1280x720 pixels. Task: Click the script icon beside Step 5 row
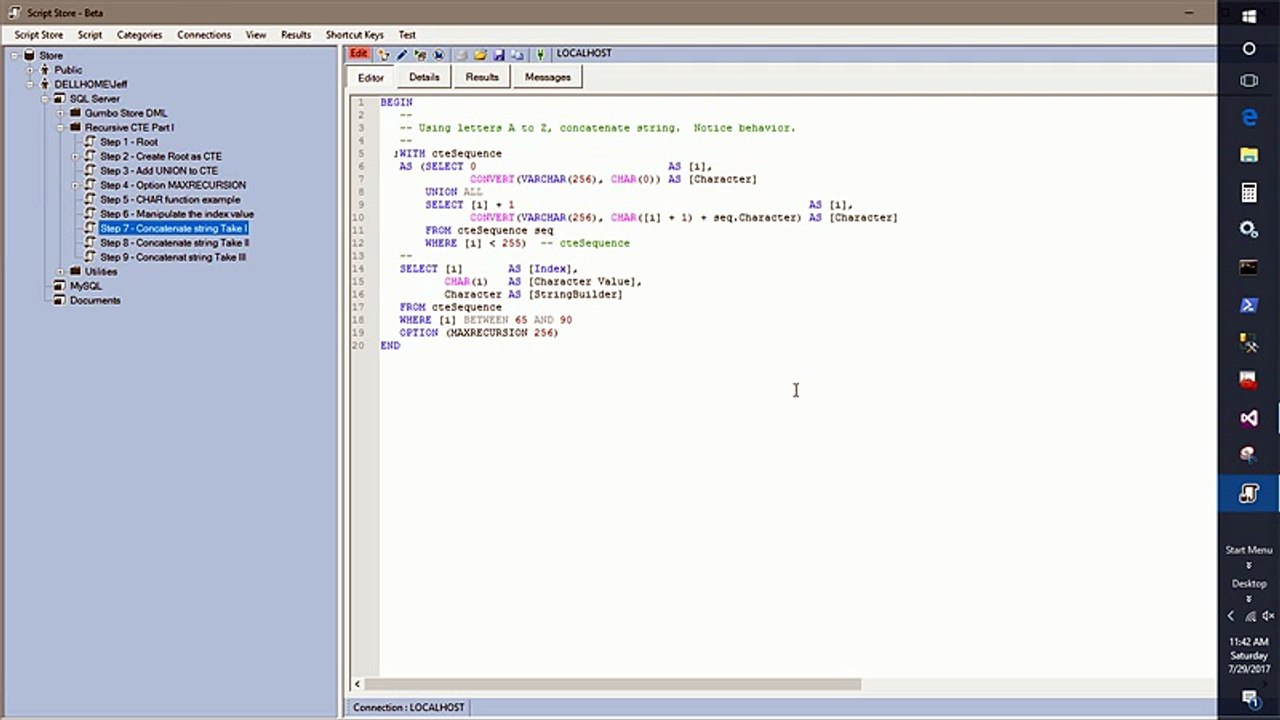(90, 199)
